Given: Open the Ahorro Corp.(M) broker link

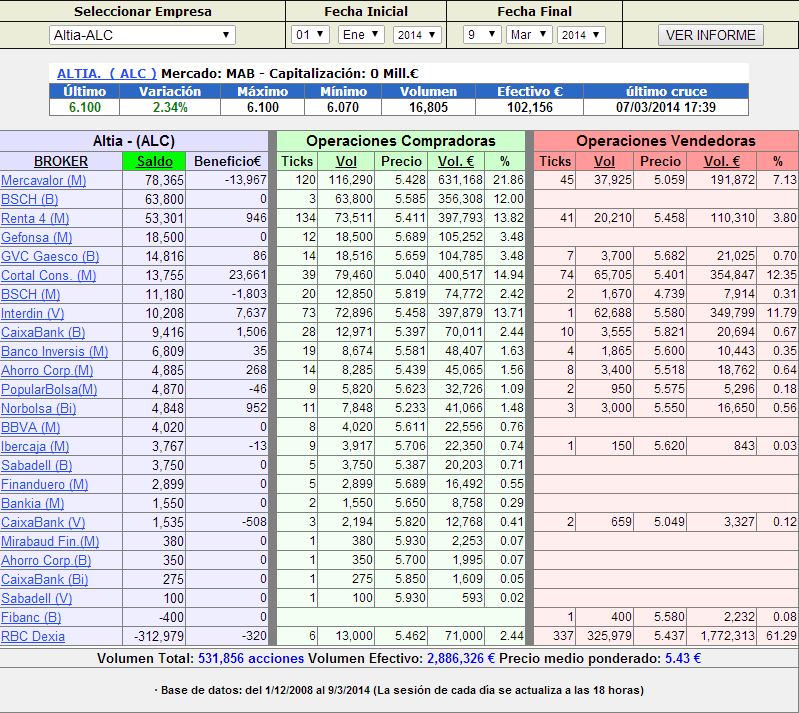Looking at the screenshot, I should click(47, 371).
